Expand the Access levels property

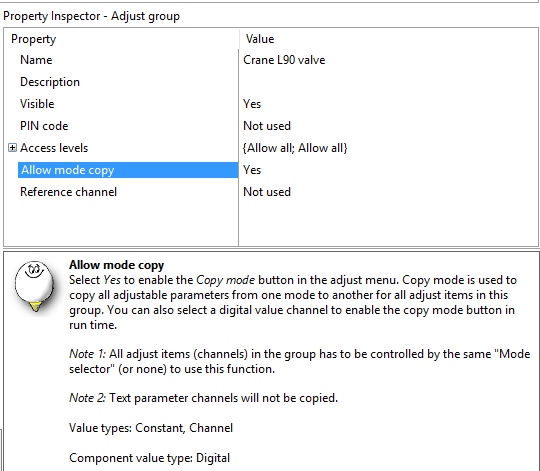pos(12,148)
